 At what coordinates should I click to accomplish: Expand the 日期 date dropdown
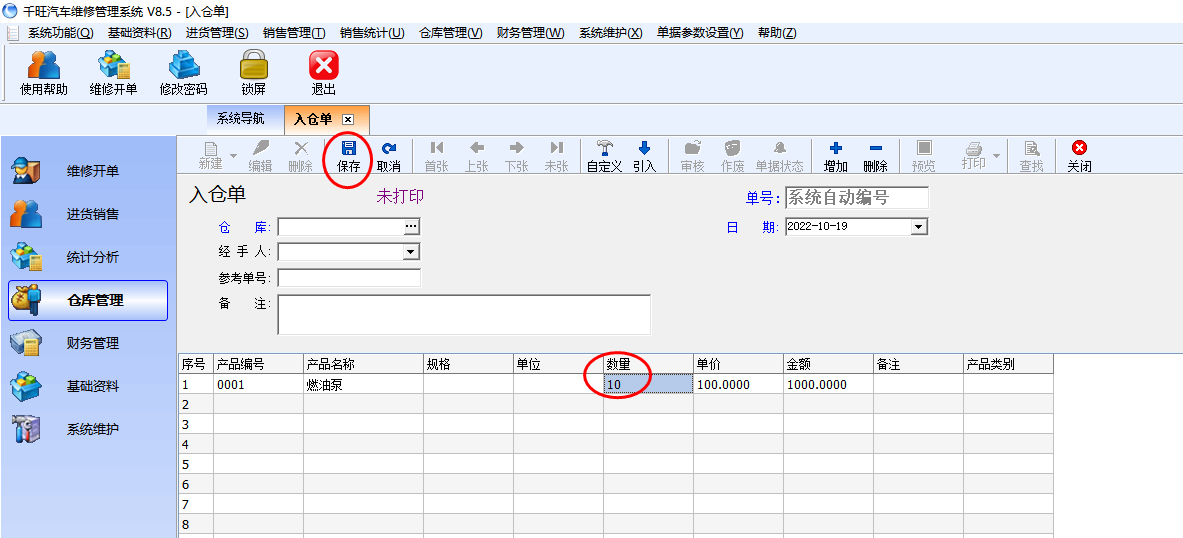coord(918,226)
